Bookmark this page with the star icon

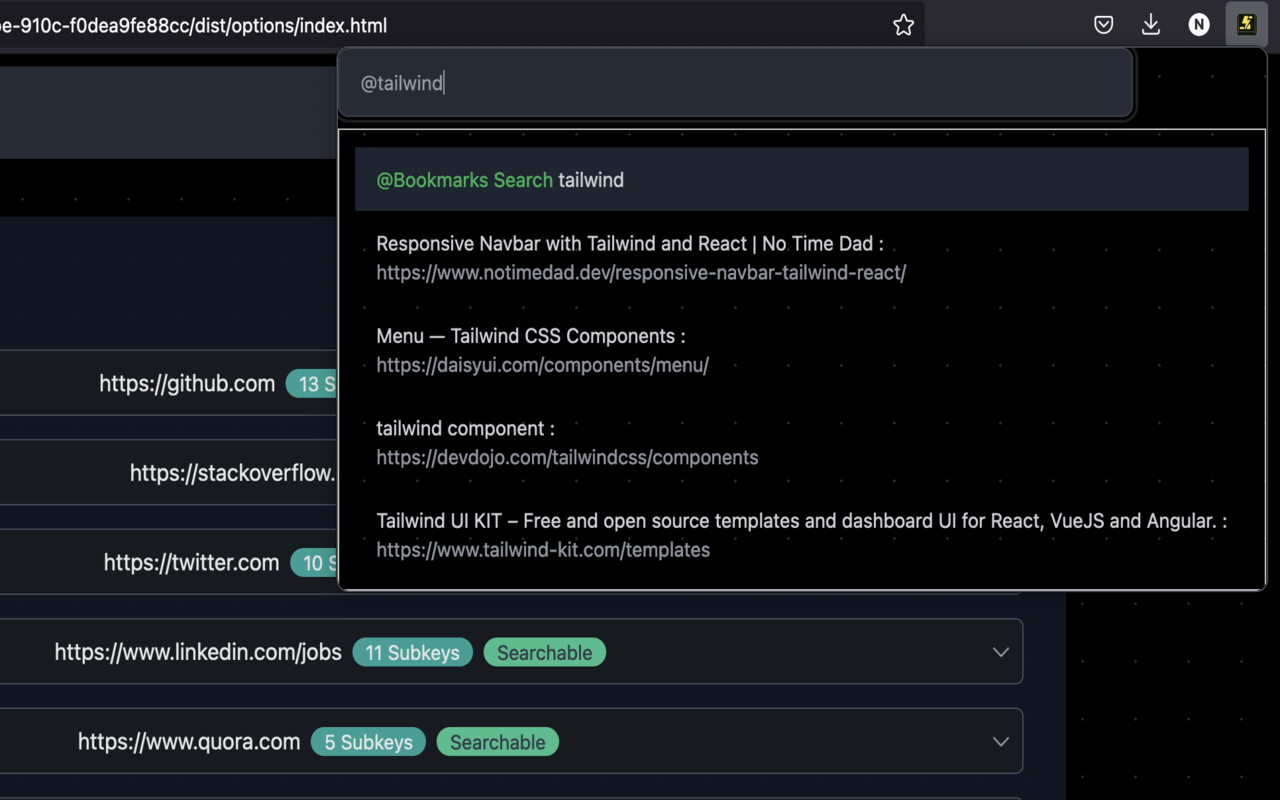coord(903,25)
